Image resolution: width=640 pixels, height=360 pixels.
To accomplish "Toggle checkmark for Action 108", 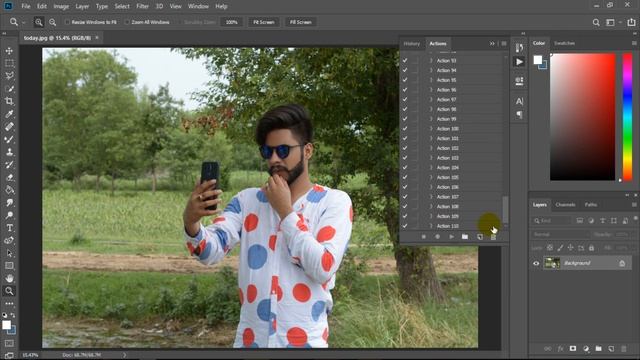I will pyautogui.click(x=405, y=207).
